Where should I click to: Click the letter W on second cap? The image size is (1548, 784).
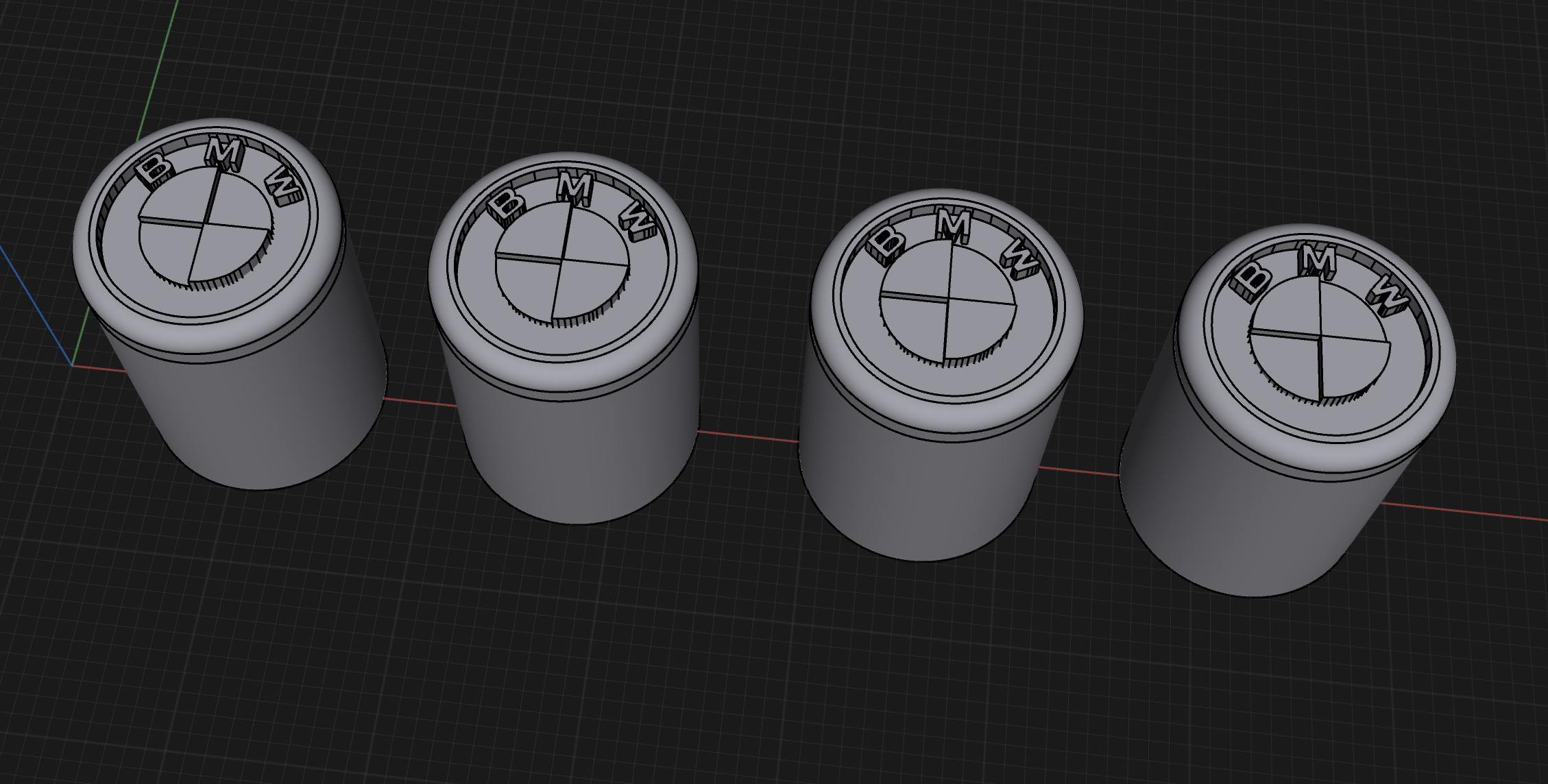point(637,219)
